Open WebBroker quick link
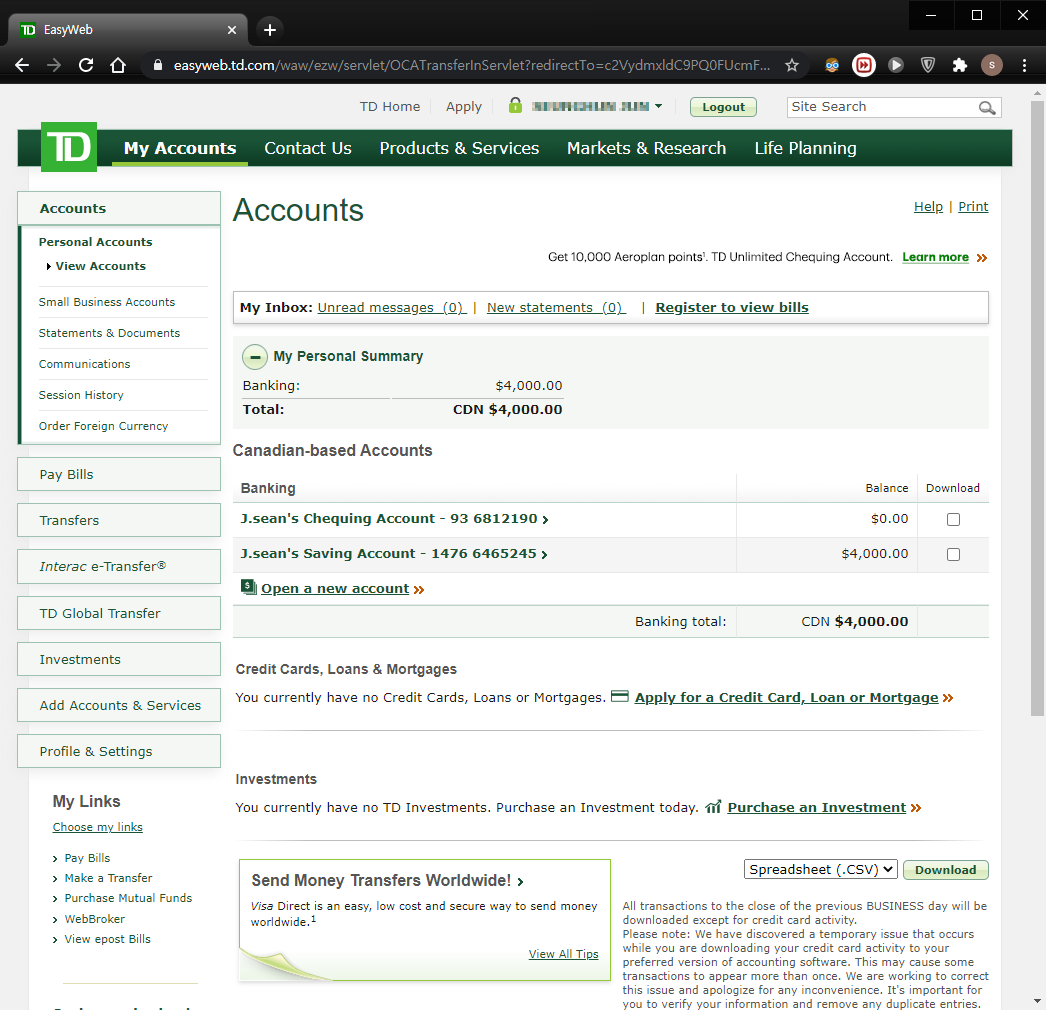The width and height of the screenshot is (1046, 1010). pos(95,919)
